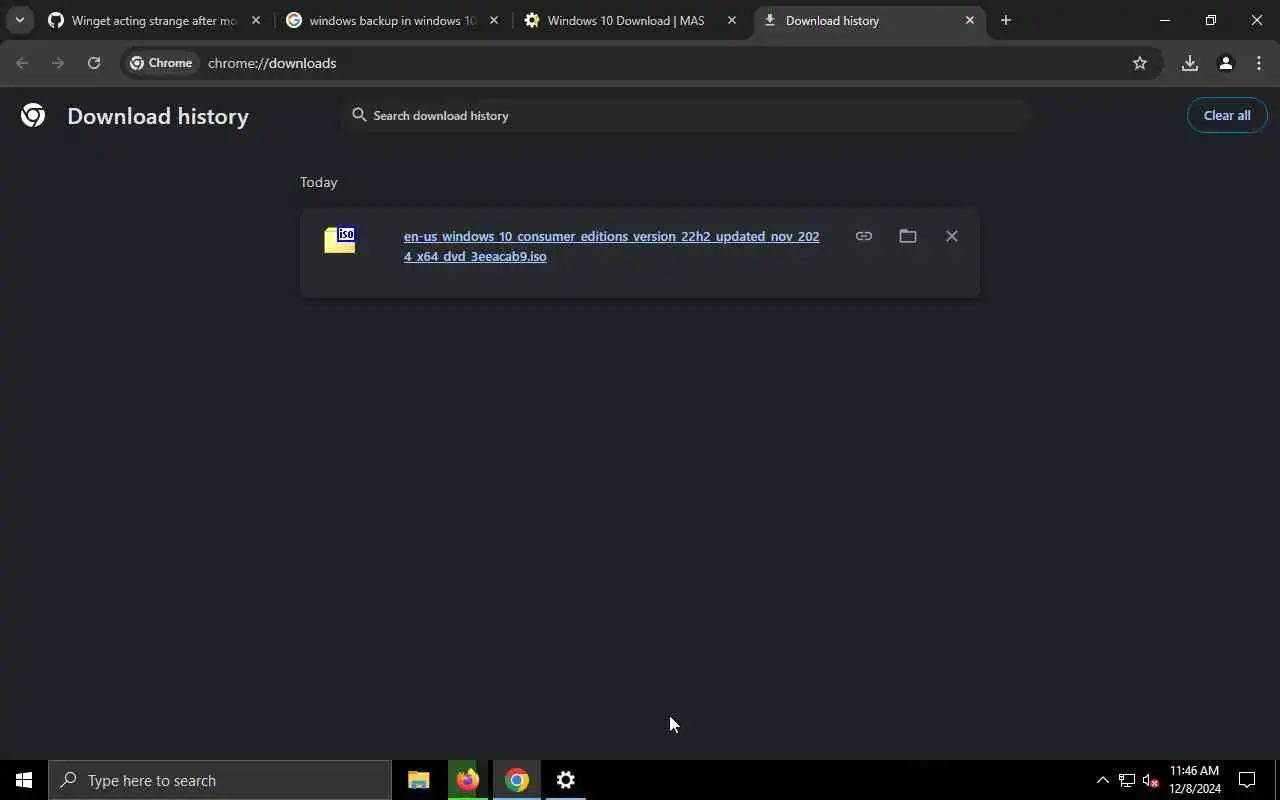Open the Chrome three-dot menu
Image resolution: width=1280 pixels, height=800 pixels.
coord(1259,63)
